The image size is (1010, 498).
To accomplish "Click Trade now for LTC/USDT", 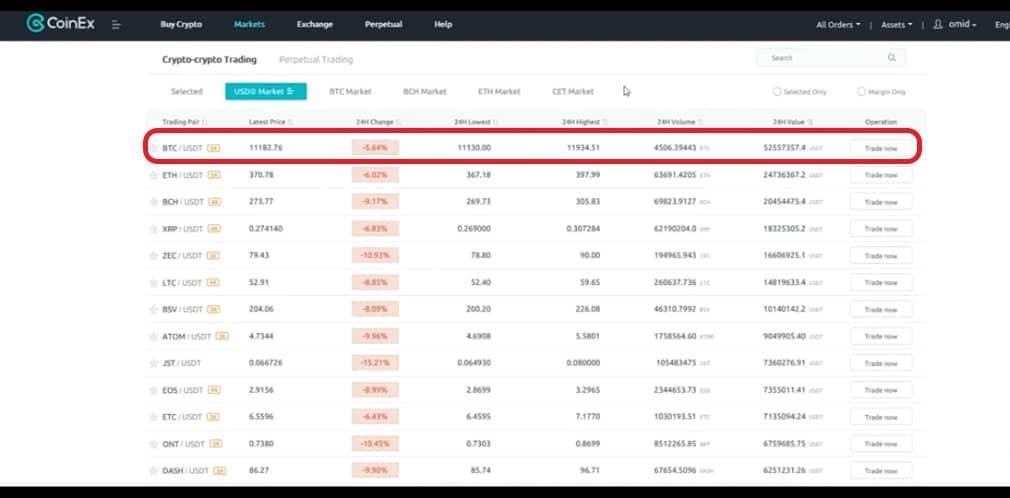I will coord(881,283).
